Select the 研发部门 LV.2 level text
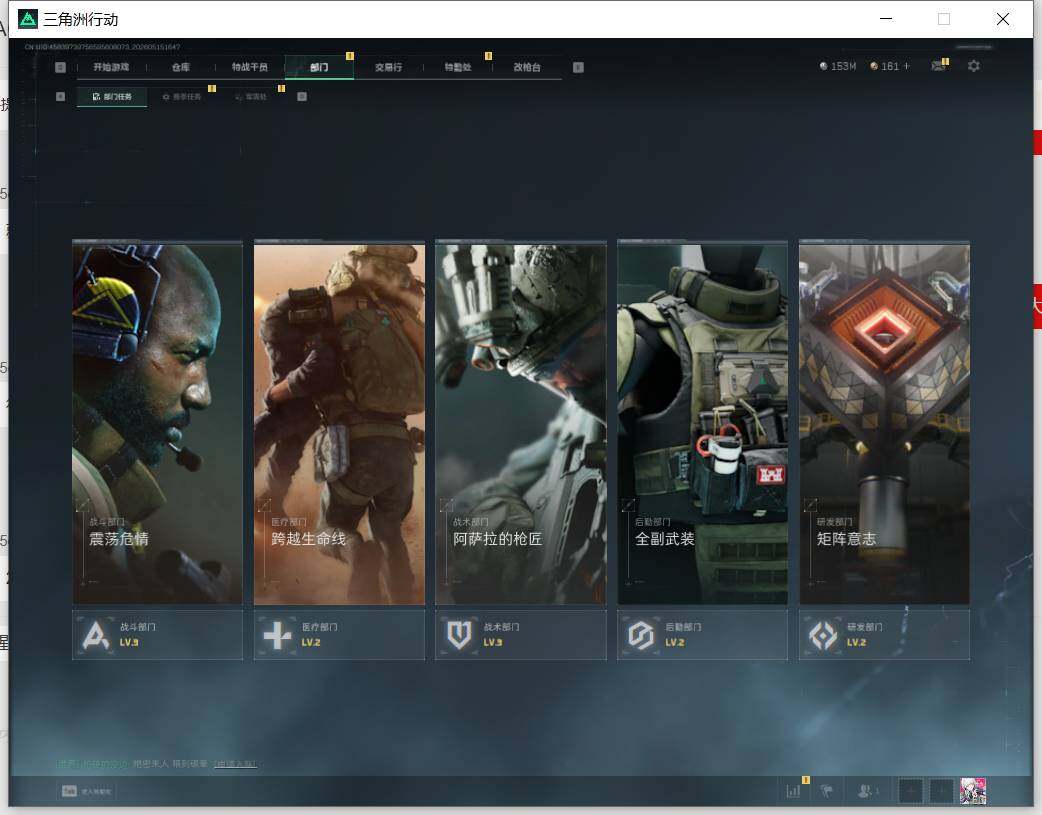 point(857,642)
